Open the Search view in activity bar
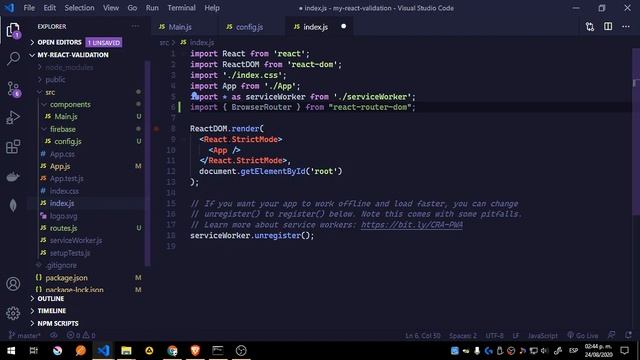The image size is (640, 360). pyautogui.click(x=13, y=59)
